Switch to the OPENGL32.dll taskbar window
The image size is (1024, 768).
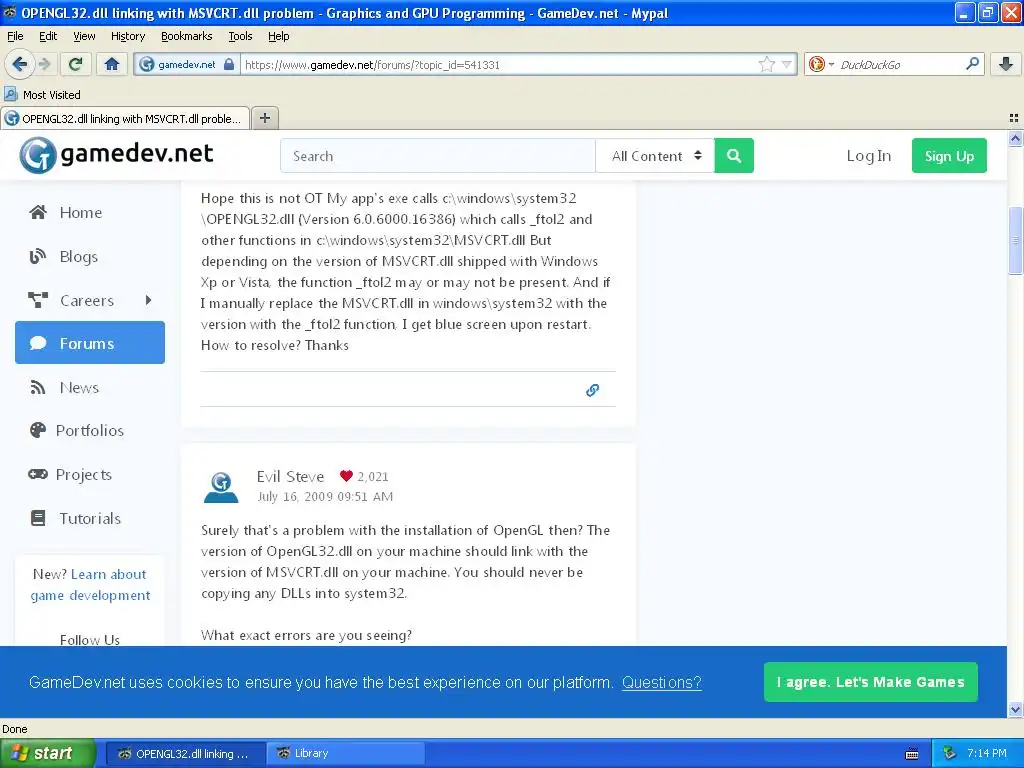pos(185,753)
